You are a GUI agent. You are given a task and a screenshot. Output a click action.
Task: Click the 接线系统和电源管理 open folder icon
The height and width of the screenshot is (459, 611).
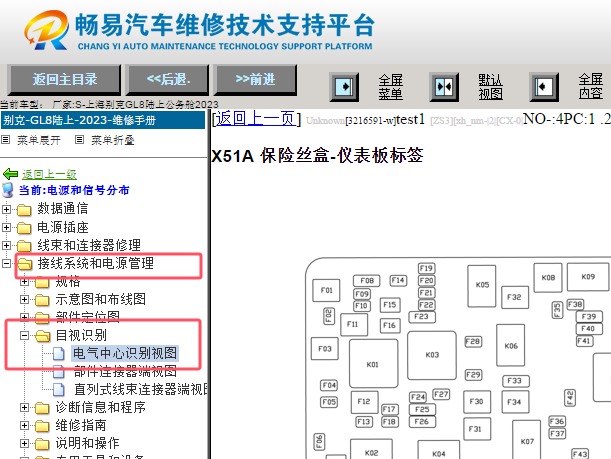pos(25,264)
